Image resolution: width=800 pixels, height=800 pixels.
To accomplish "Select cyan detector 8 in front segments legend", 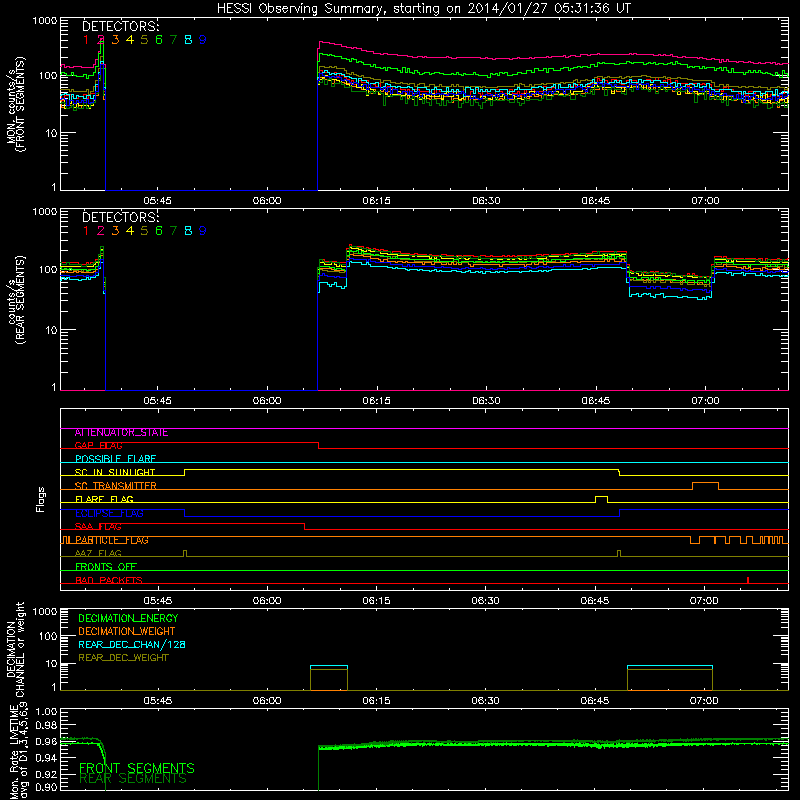I will (188, 40).
